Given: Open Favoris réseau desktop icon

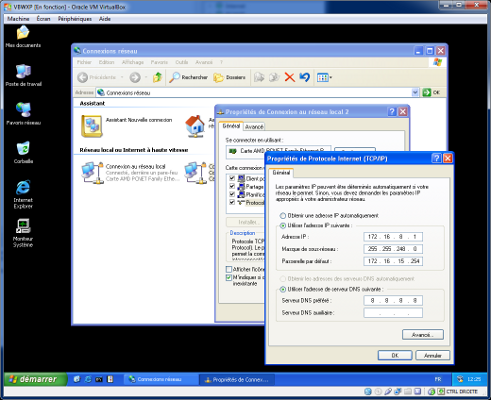Looking at the screenshot, I should coord(23,114).
